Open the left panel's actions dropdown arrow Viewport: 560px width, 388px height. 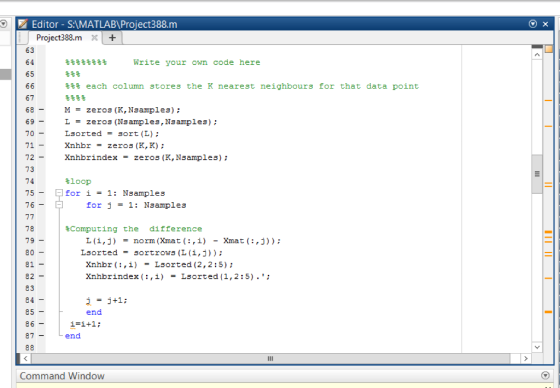click(4, 24)
